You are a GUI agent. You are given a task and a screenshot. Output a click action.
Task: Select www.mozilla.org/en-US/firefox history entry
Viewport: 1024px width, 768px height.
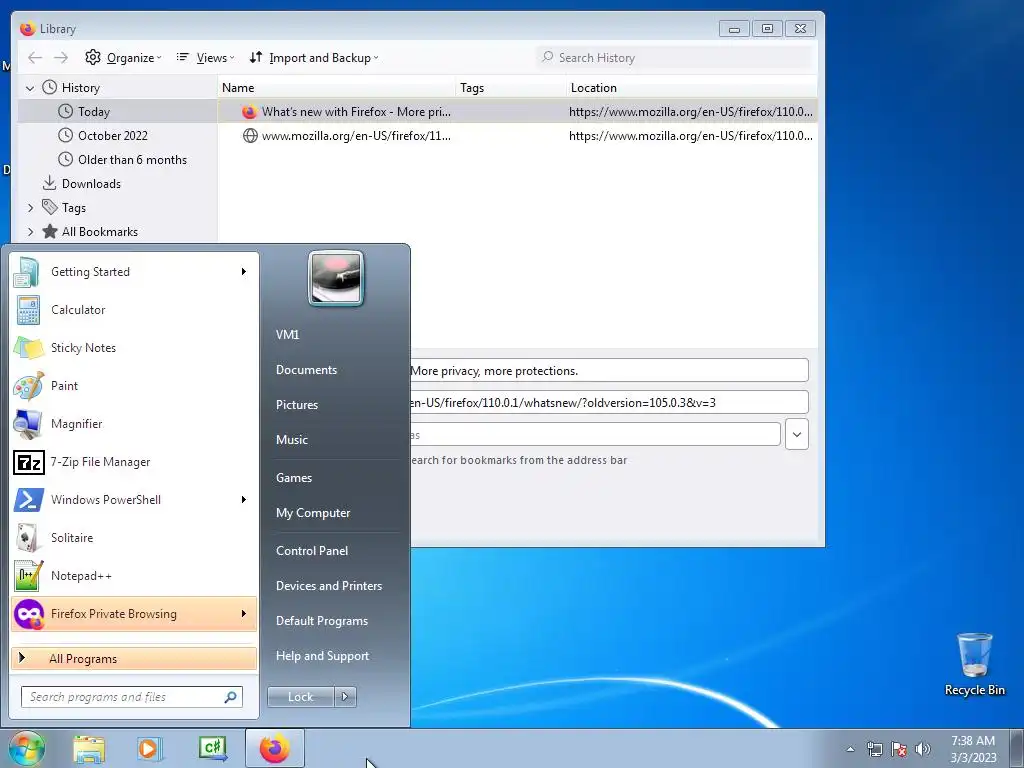[517, 136]
